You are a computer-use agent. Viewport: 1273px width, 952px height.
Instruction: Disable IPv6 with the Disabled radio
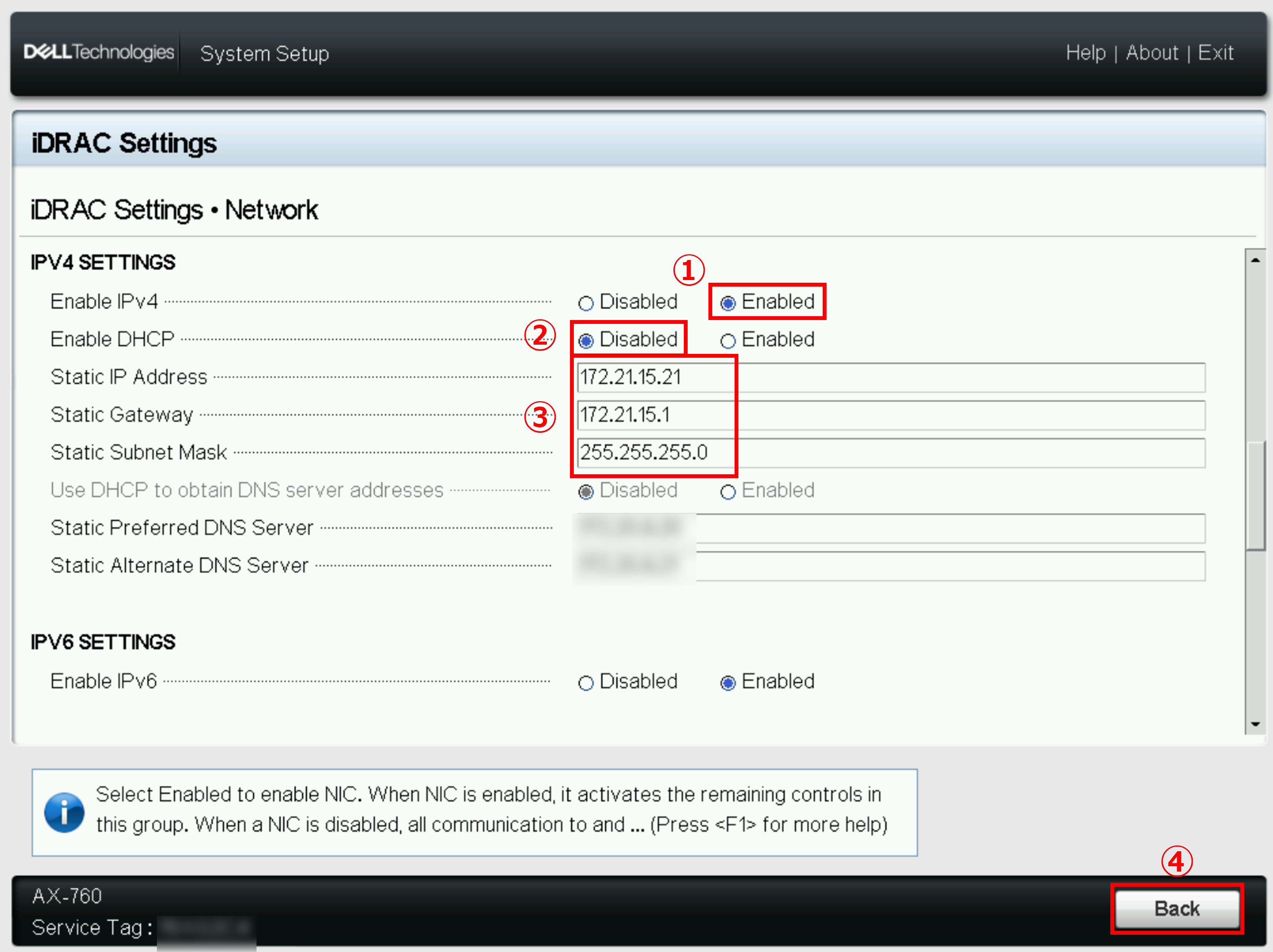[586, 683]
